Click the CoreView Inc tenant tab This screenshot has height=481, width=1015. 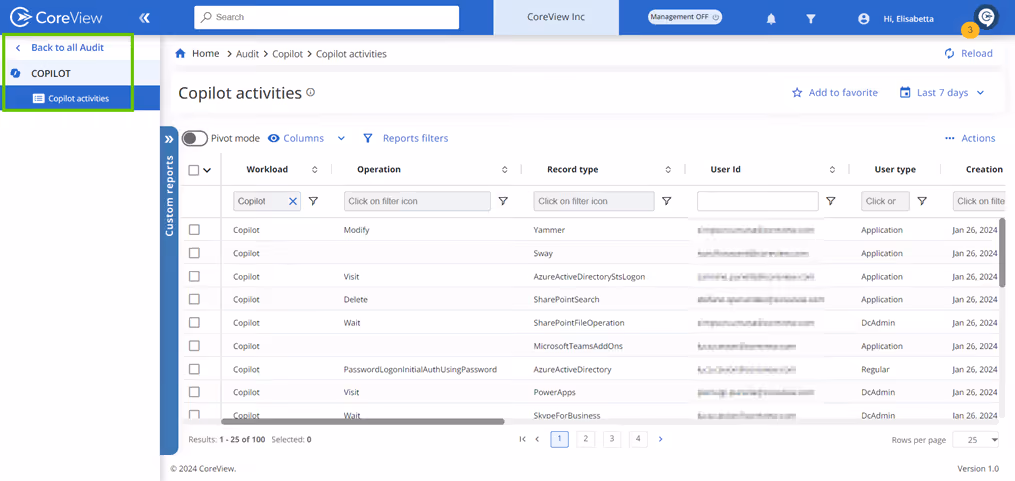point(556,17)
